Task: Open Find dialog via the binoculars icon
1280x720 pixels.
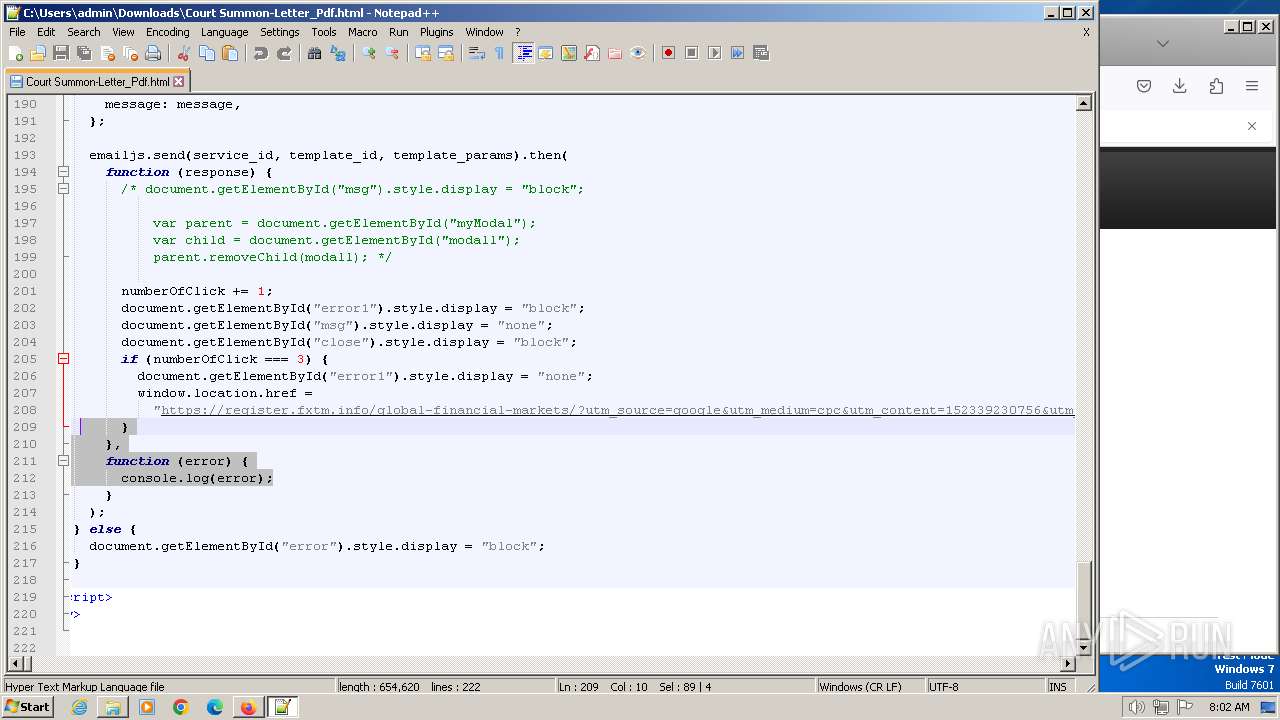Action: tap(314, 53)
